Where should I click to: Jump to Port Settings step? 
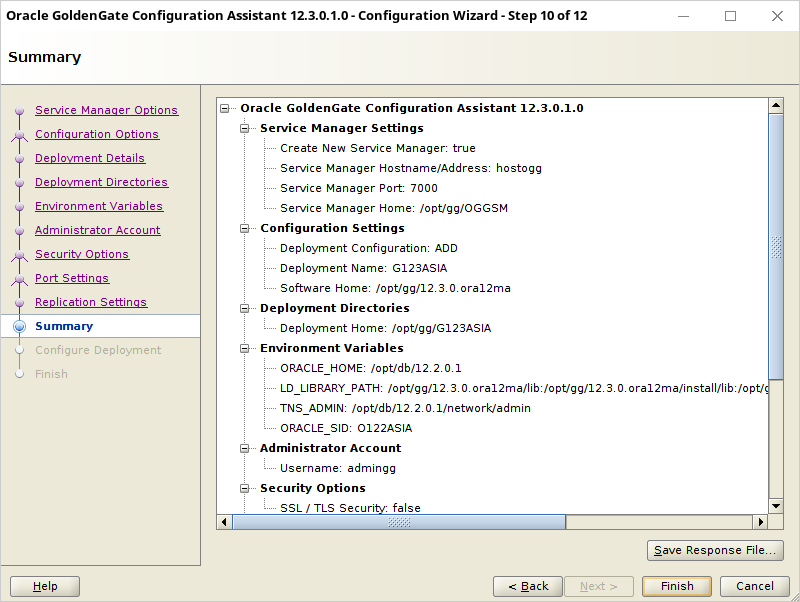click(72, 278)
